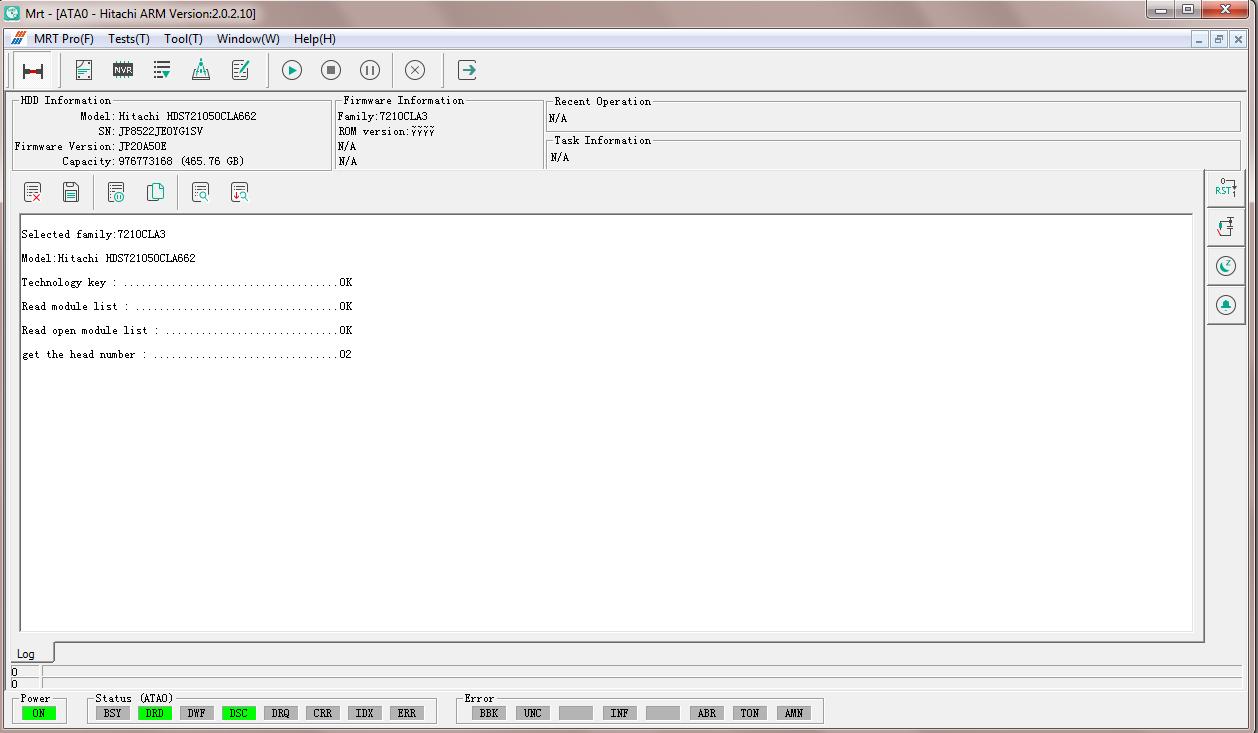Open the HDD disk utility icon
The image size is (1258, 733).
[84, 70]
